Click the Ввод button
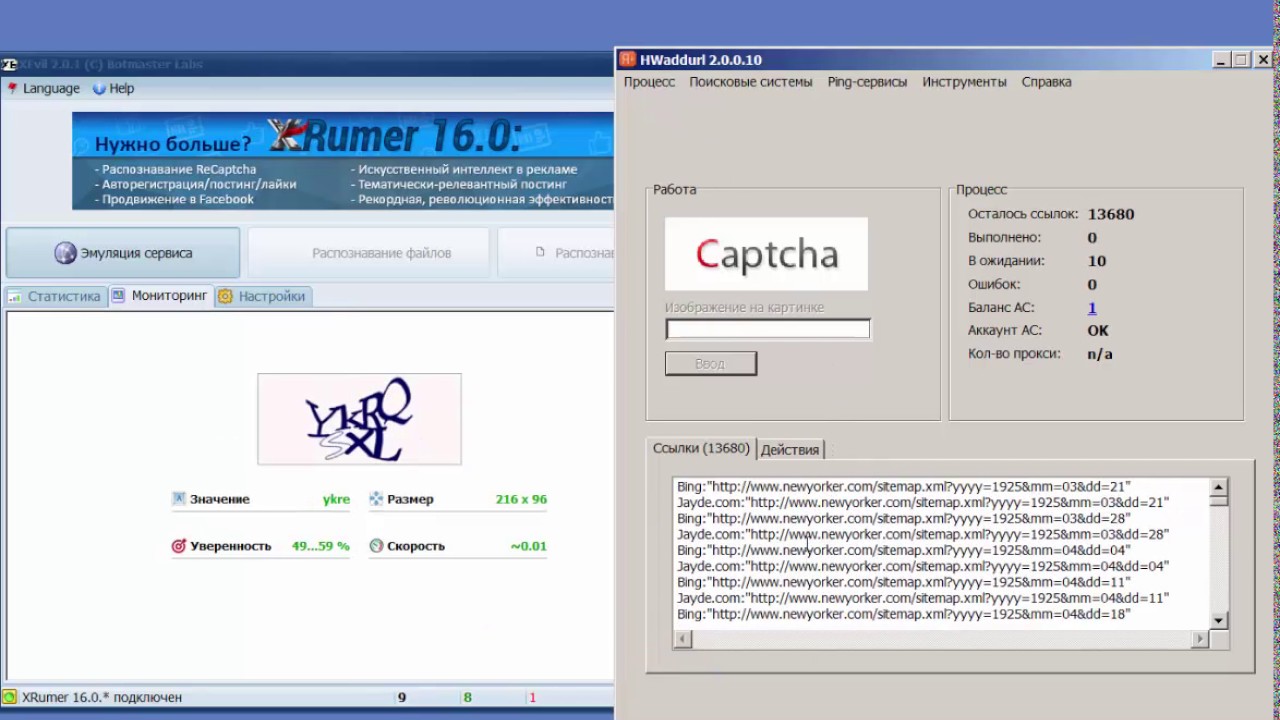1280x720 pixels. click(x=711, y=363)
